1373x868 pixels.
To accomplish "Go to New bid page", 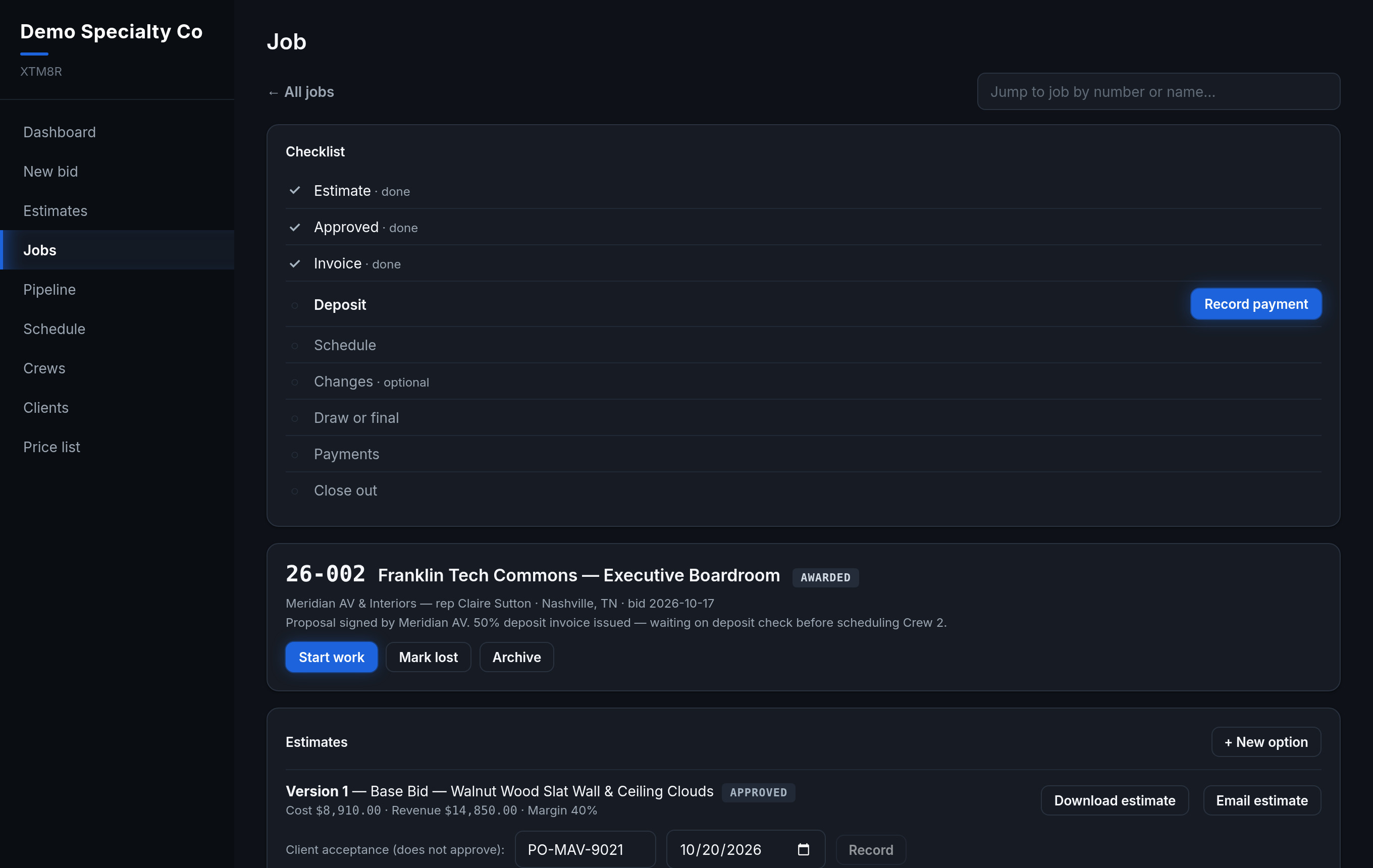I will pos(117,172).
